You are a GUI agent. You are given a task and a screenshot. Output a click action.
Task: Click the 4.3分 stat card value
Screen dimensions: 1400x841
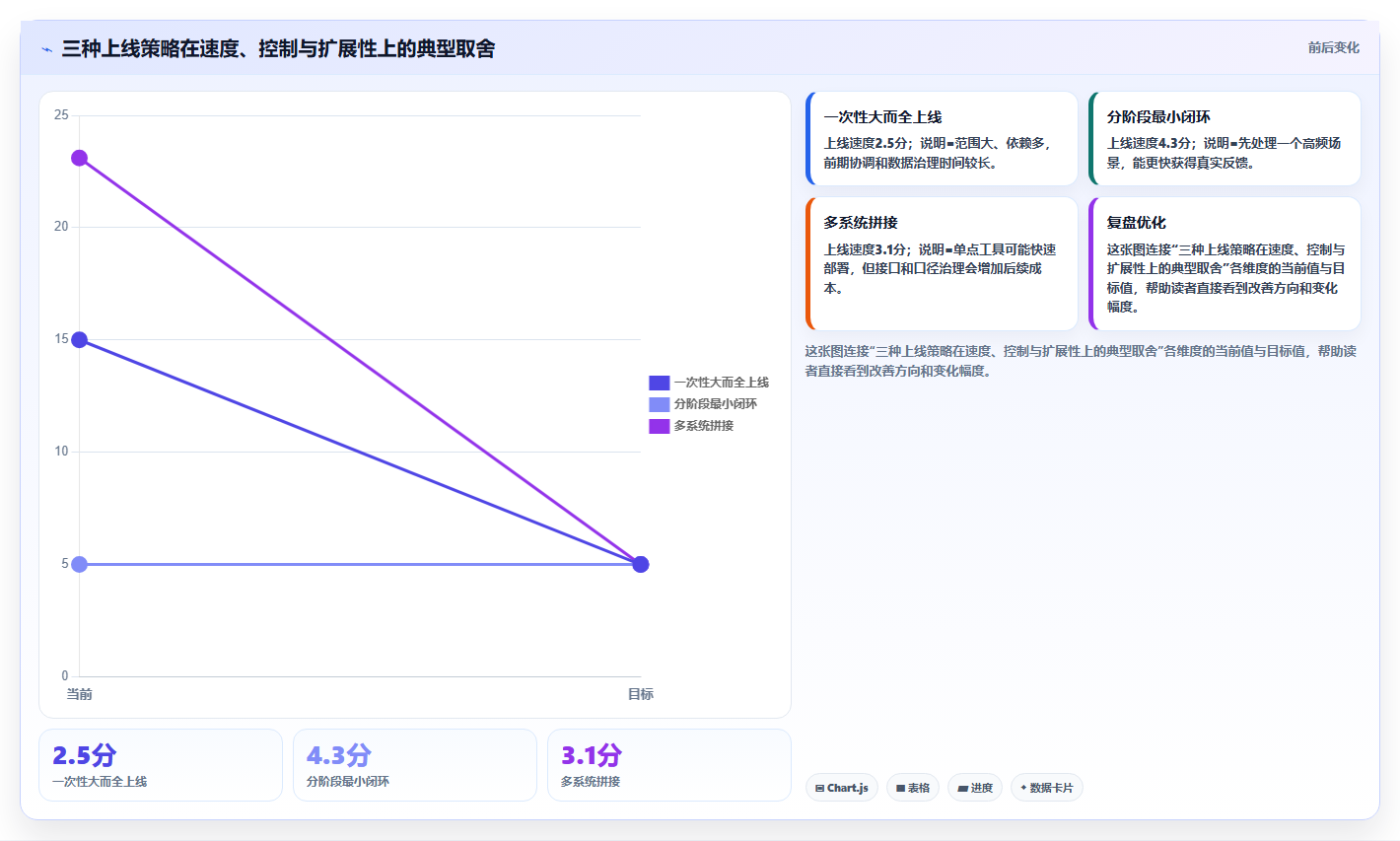(x=338, y=755)
